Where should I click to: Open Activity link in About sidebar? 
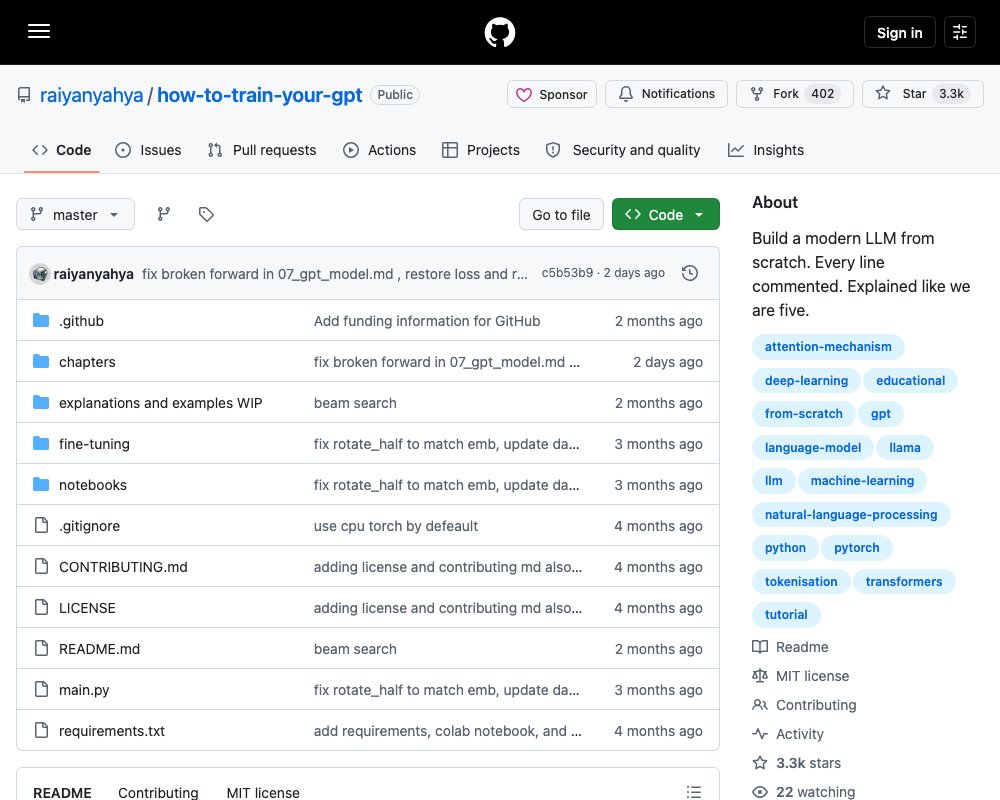pyautogui.click(x=788, y=734)
